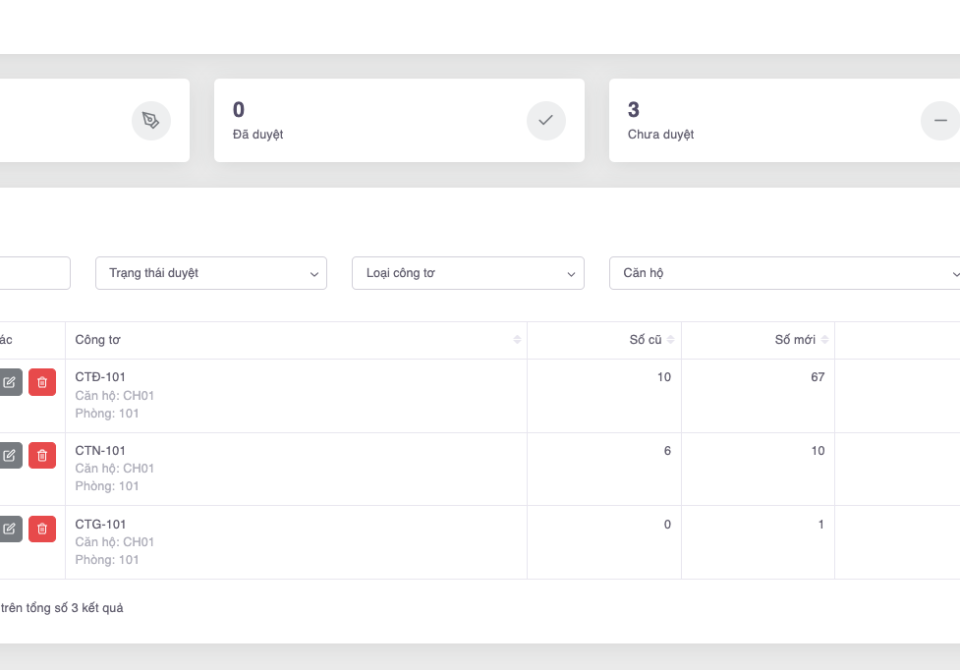The height and width of the screenshot is (670, 960).
Task: Select the CTN-101 meter name
Action: (x=100, y=451)
